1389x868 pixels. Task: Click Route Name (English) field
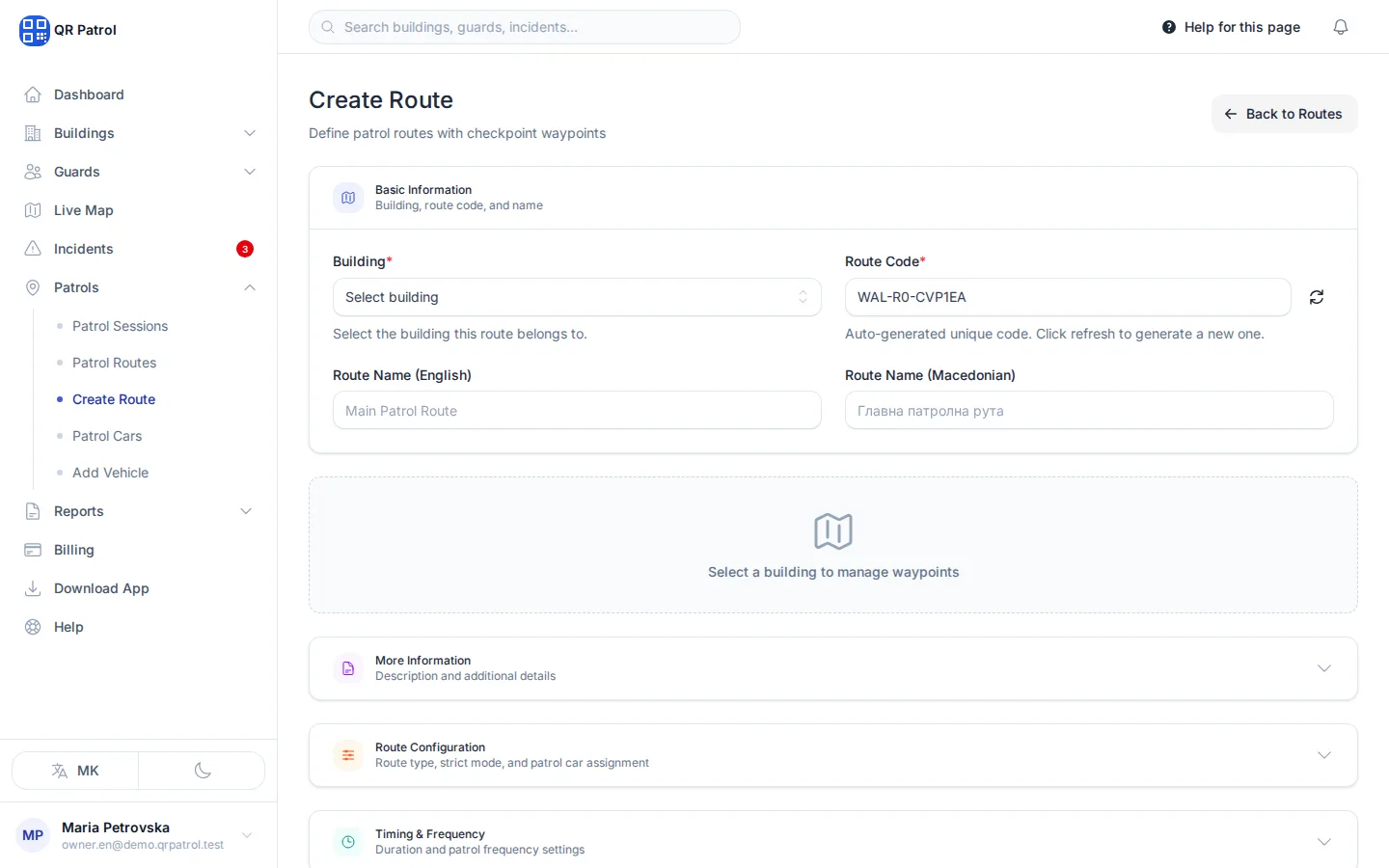(577, 411)
